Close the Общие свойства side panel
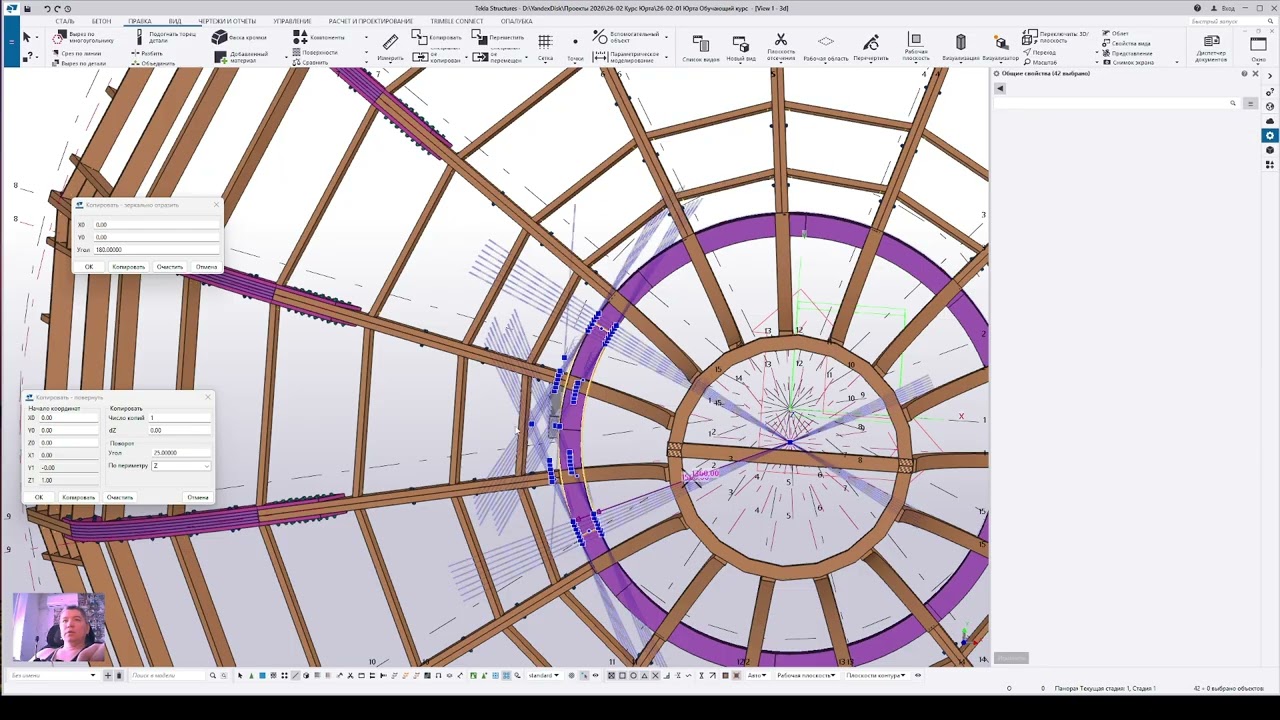This screenshot has width=1280, height=720. 1256,74
